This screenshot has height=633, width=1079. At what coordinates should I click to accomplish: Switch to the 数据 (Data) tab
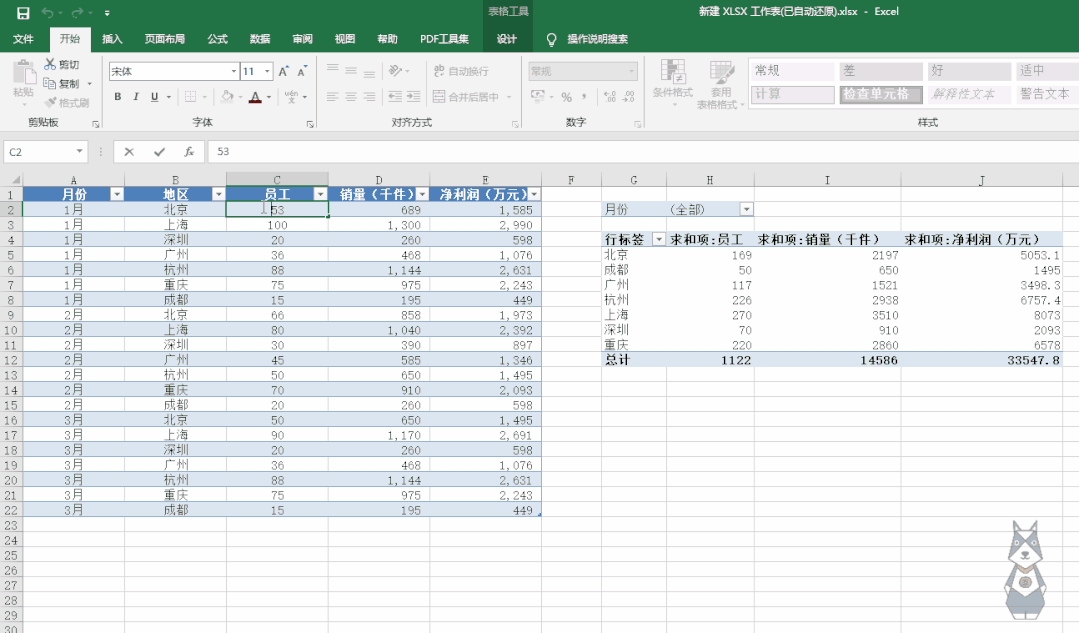[259, 39]
